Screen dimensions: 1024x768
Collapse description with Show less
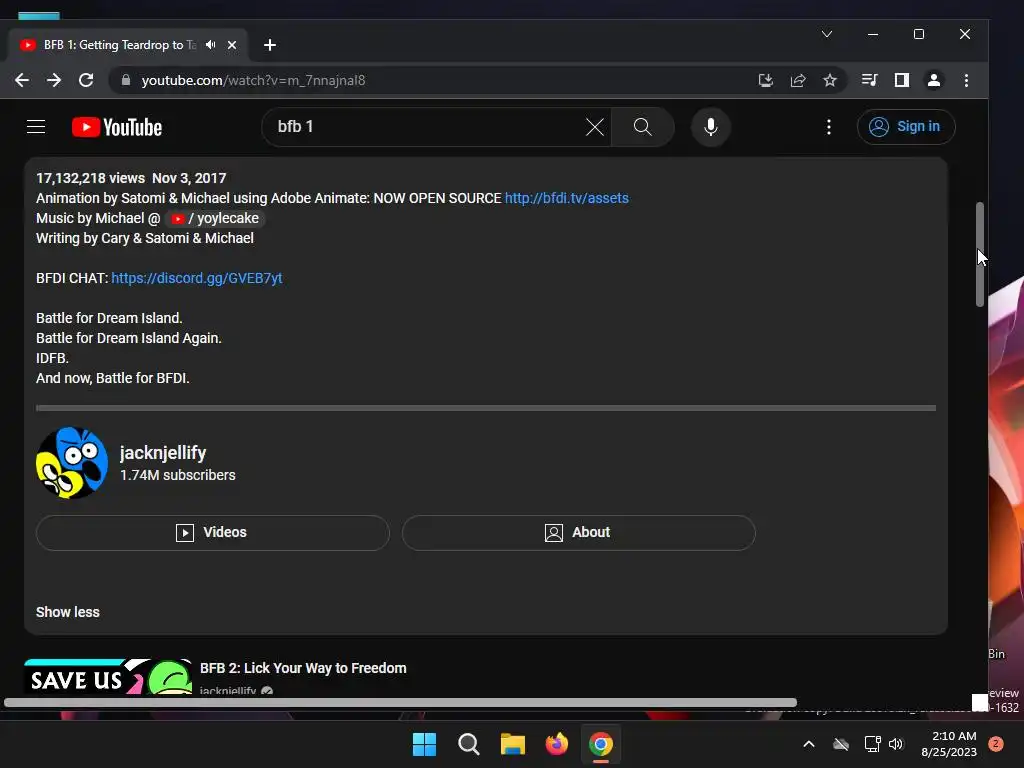coord(68,613)
